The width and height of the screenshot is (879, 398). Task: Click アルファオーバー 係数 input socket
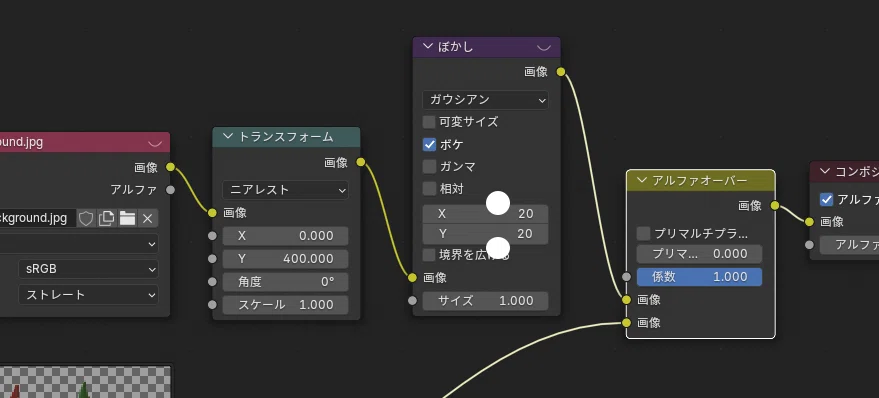pyautogui.click(x=627, y=277)
